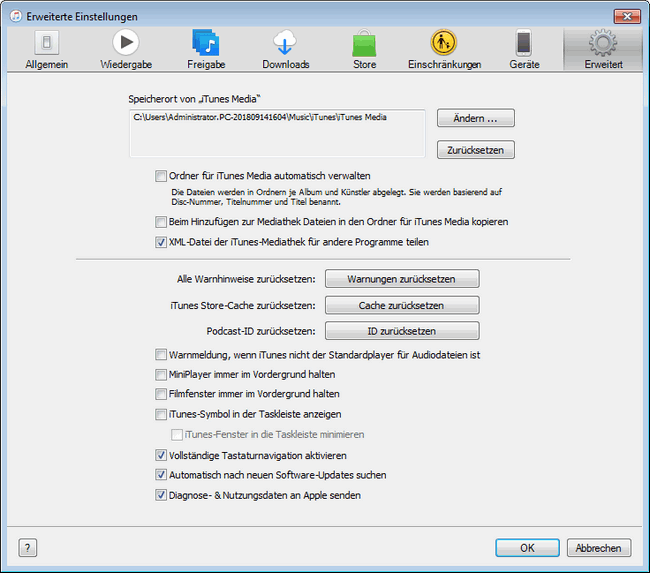650x573 pixels.
Task: Click the iTunes logo in title bar
Action: tap(16, 16)
